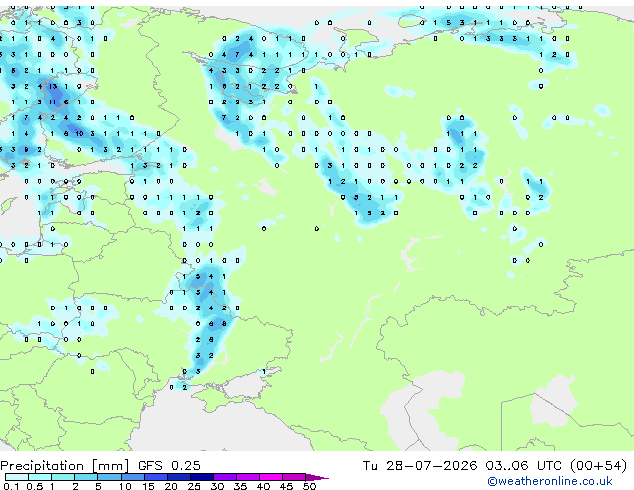Click the 45–50 mm legend color swatch
The width and height of the screenshot is (634, 490).
point(294,477)
